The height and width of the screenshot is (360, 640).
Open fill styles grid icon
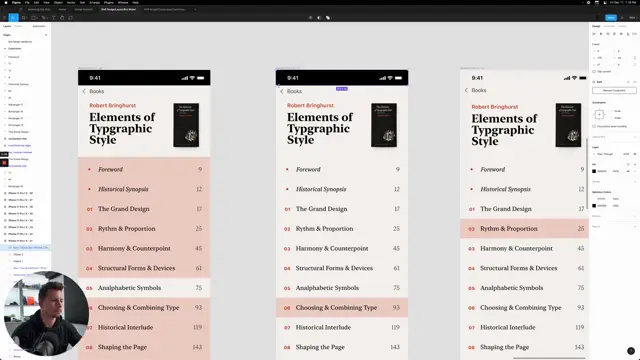[x=628, y=164]
